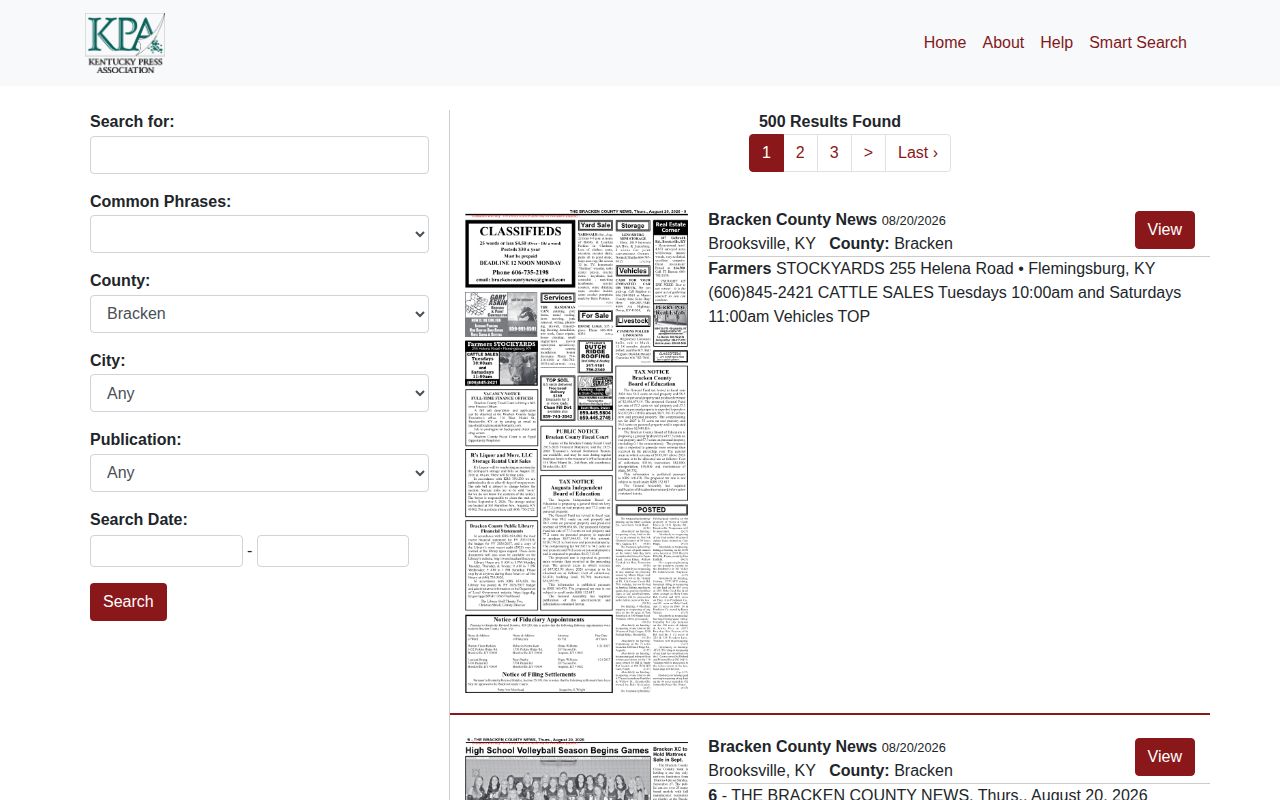Click the 500 Results Found text

tap(830, 122)
